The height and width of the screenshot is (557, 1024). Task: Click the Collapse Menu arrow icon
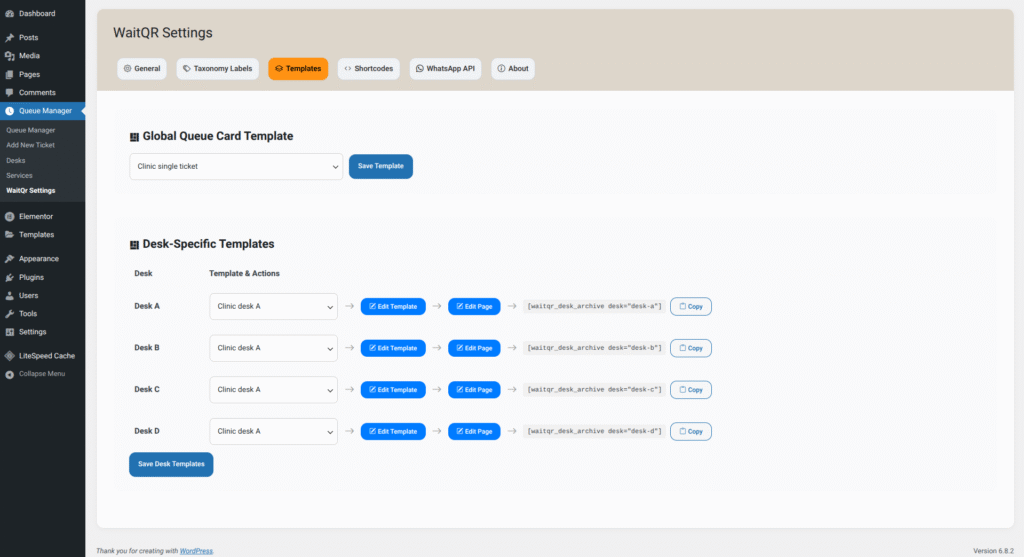point(10,374)
